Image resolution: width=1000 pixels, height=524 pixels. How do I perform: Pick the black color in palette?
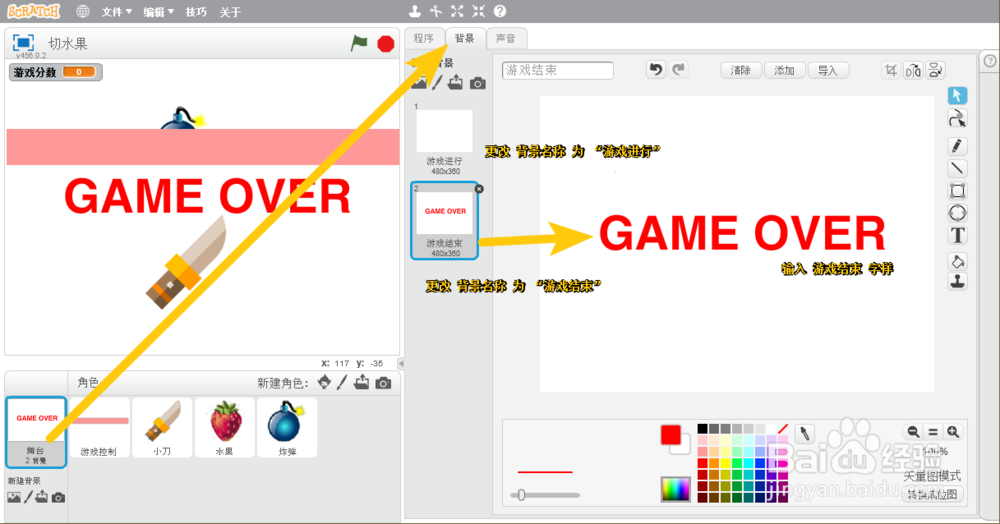pyautogui.click(x=702, y=428)
